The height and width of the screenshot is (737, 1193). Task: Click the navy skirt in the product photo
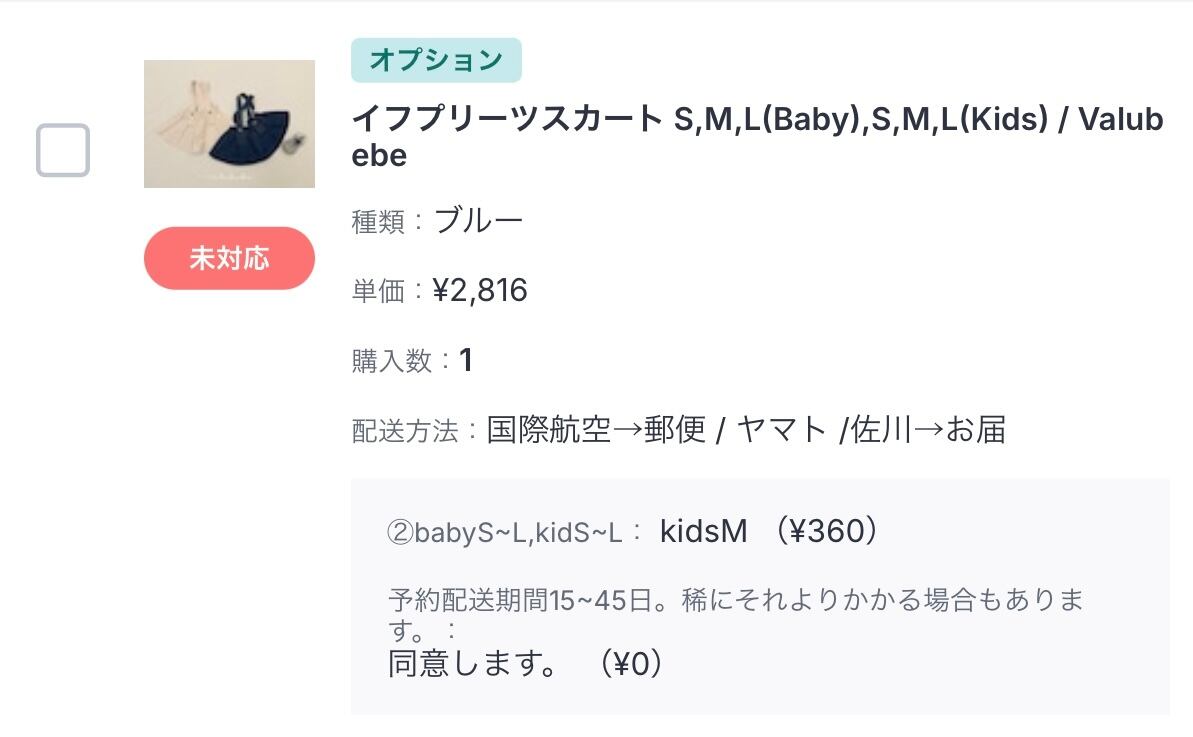point(253,130)
